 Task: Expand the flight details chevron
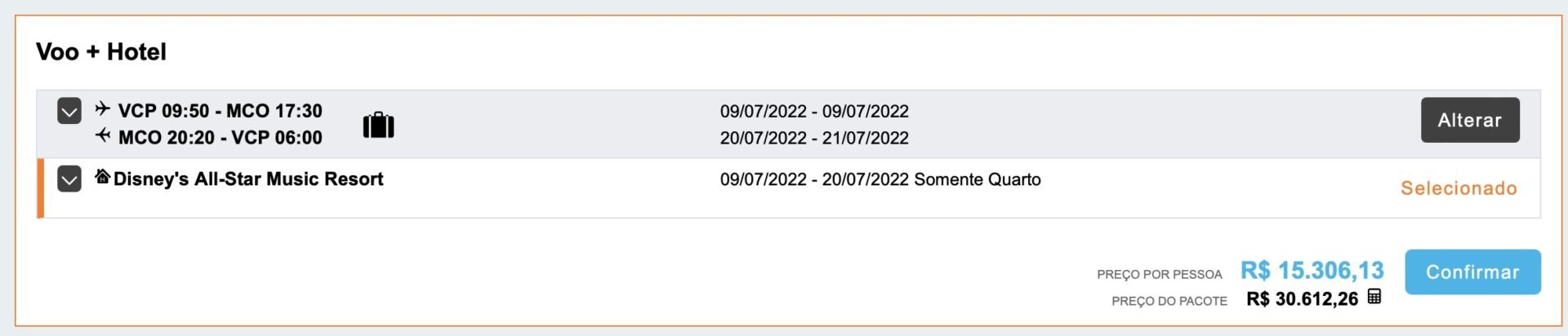coord(69,111)
